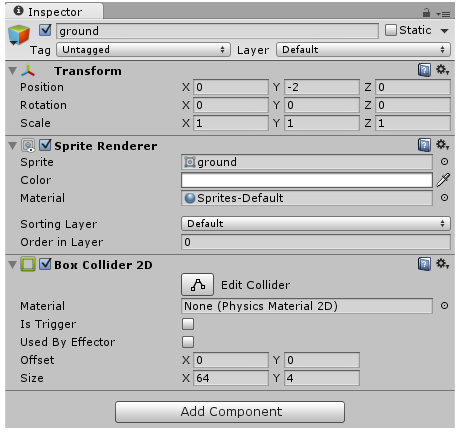Image resolution: width=460 pixels, height=432 pixels.
Task: Collapse the Transform component
Action: point(13,71)
